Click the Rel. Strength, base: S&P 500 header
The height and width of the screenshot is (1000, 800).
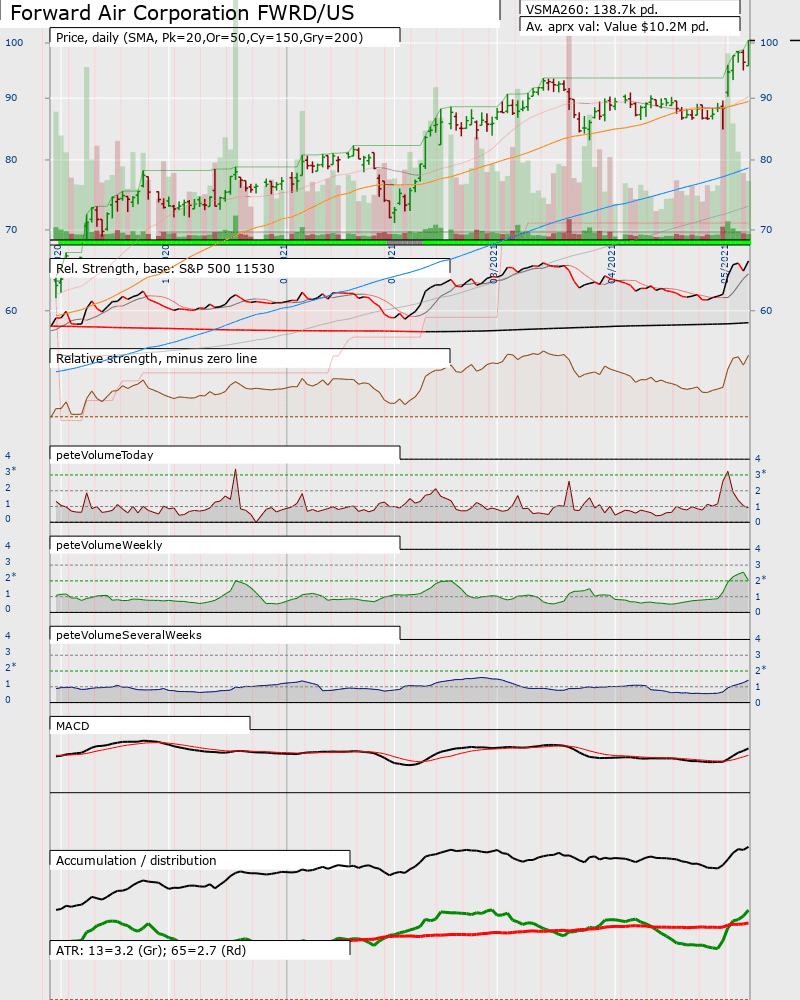(165, 268)
